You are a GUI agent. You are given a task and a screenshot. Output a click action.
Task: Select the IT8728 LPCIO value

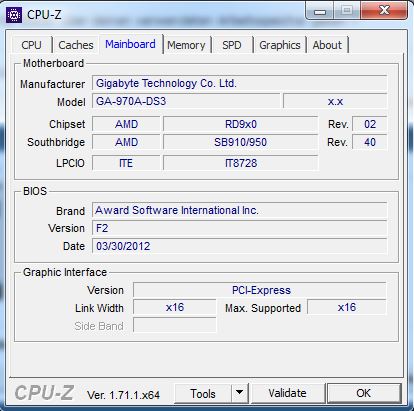(241, 163)
